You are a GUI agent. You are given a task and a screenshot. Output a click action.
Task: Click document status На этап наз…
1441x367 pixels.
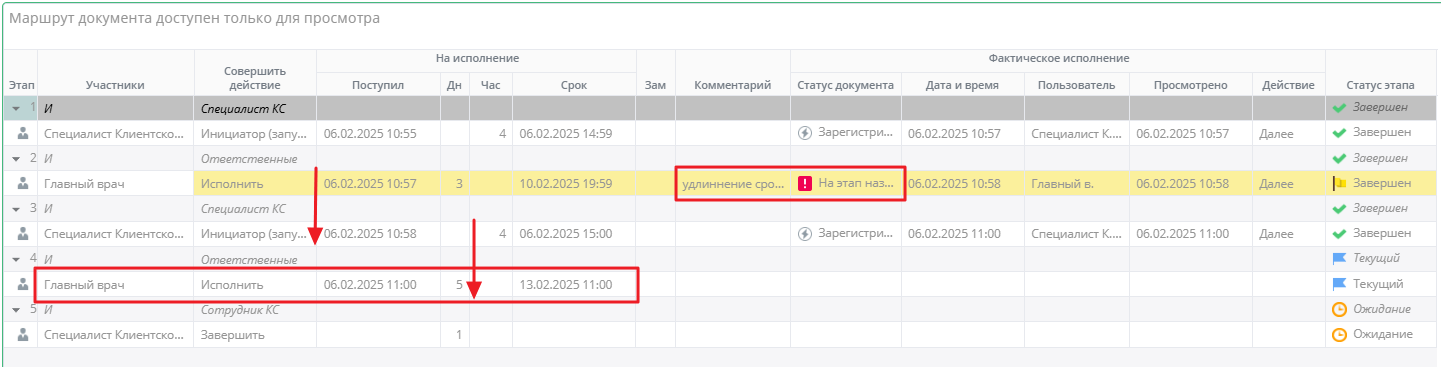(x=856, y=184)
